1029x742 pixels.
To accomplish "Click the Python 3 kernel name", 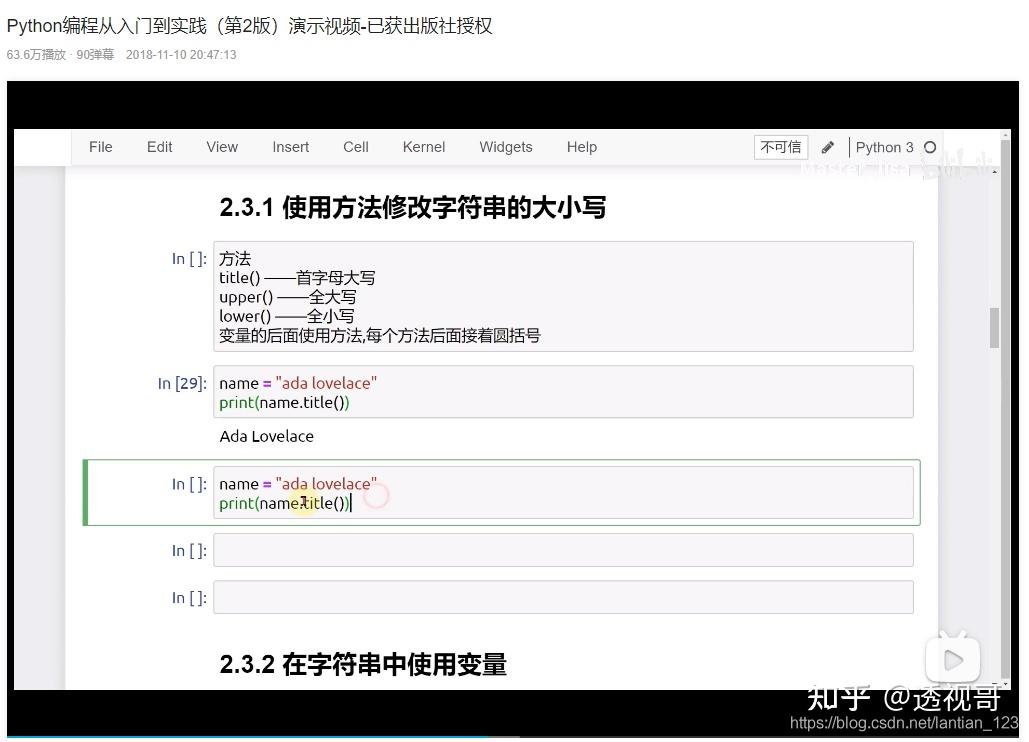I will [886, 146].
